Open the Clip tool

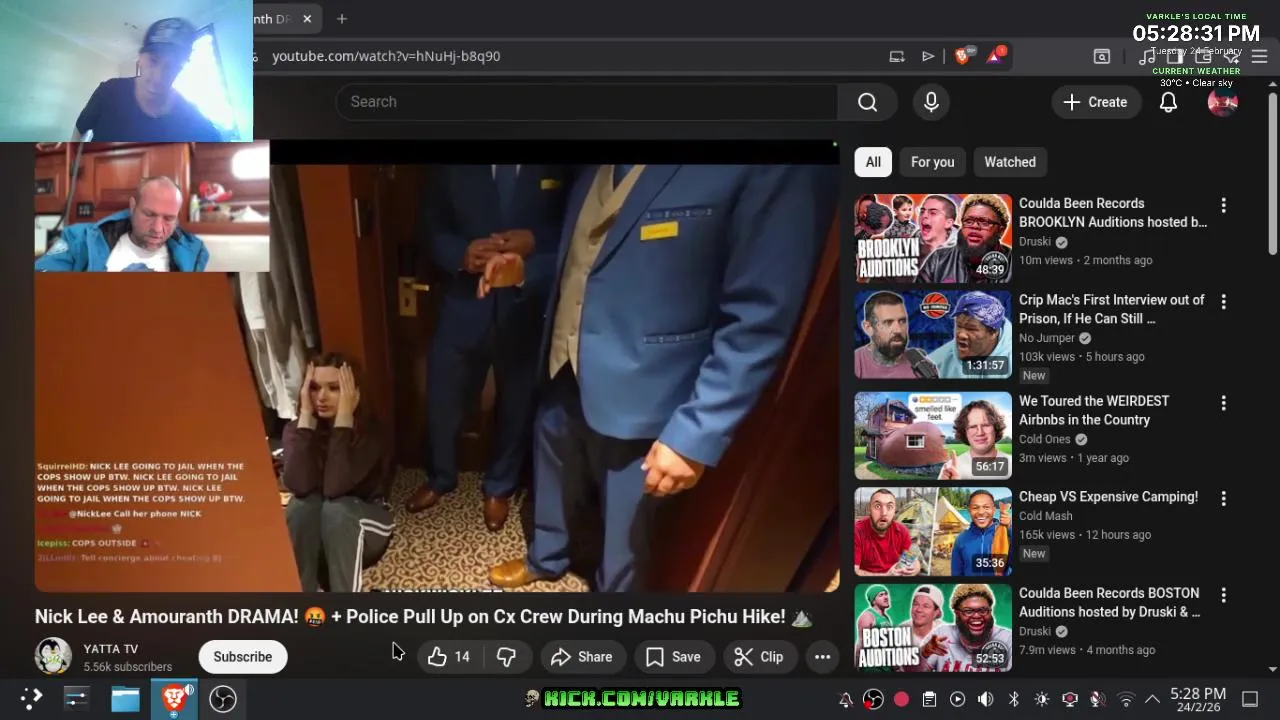tap(758, 657)
